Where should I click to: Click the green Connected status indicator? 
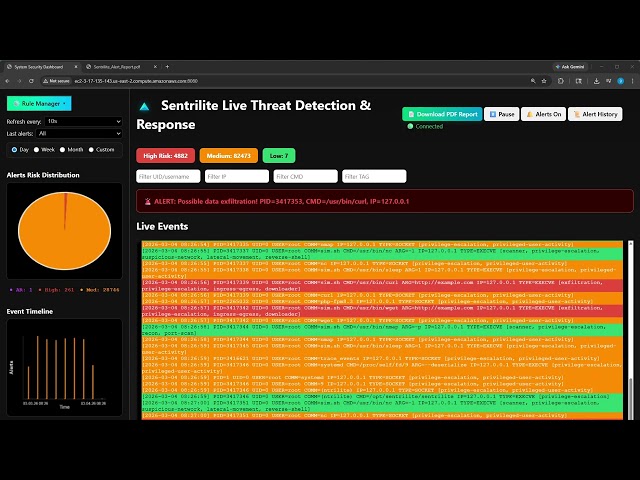410,127
